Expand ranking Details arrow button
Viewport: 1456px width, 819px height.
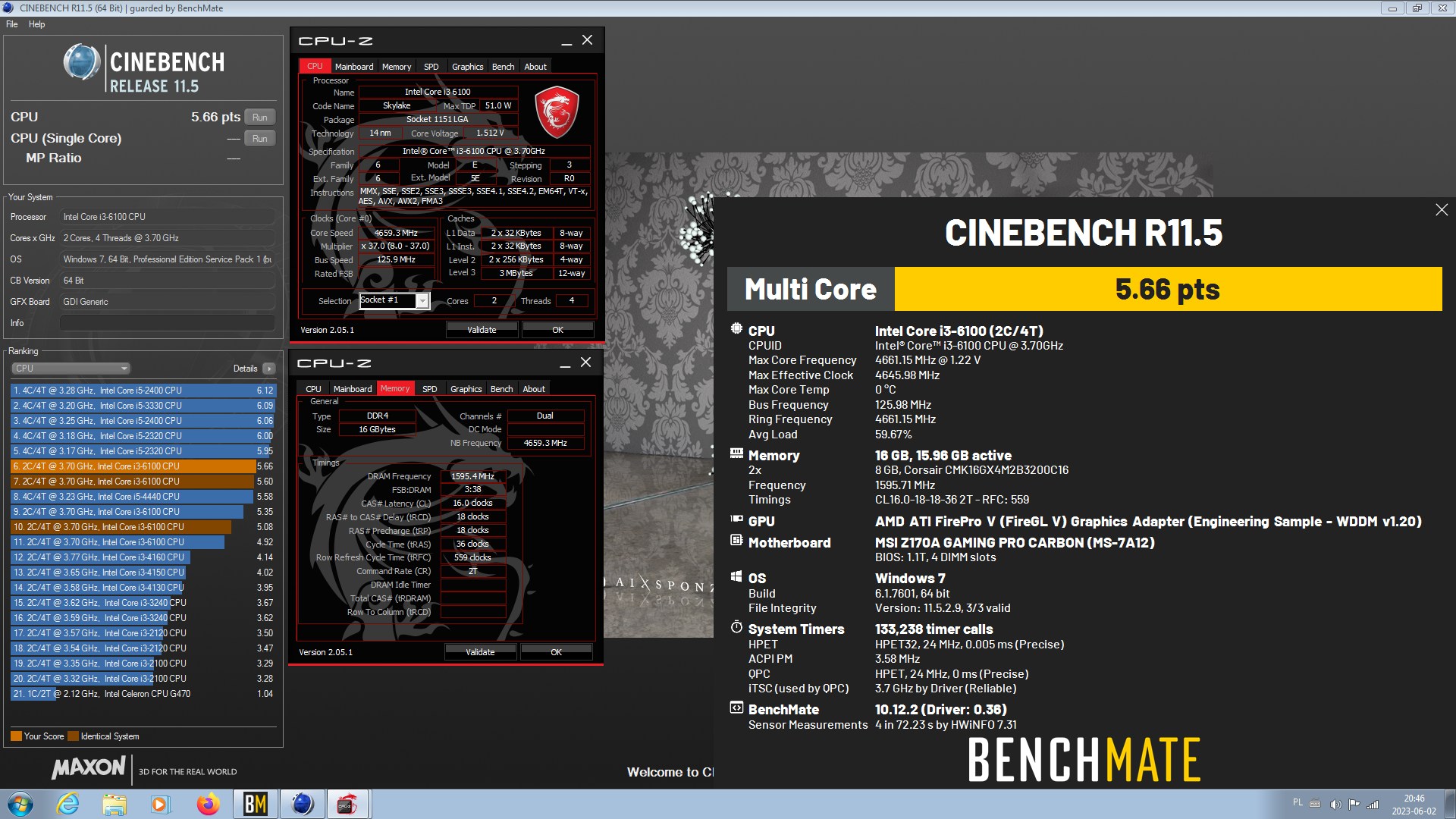point(268,369)
